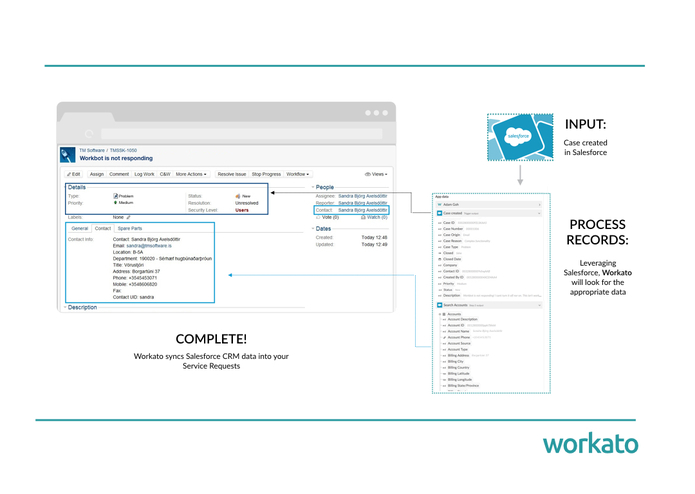This screenshot has height=494, width=695.
Task: Click the Edit button in Jira toolbar
Action: coord(74,174)
